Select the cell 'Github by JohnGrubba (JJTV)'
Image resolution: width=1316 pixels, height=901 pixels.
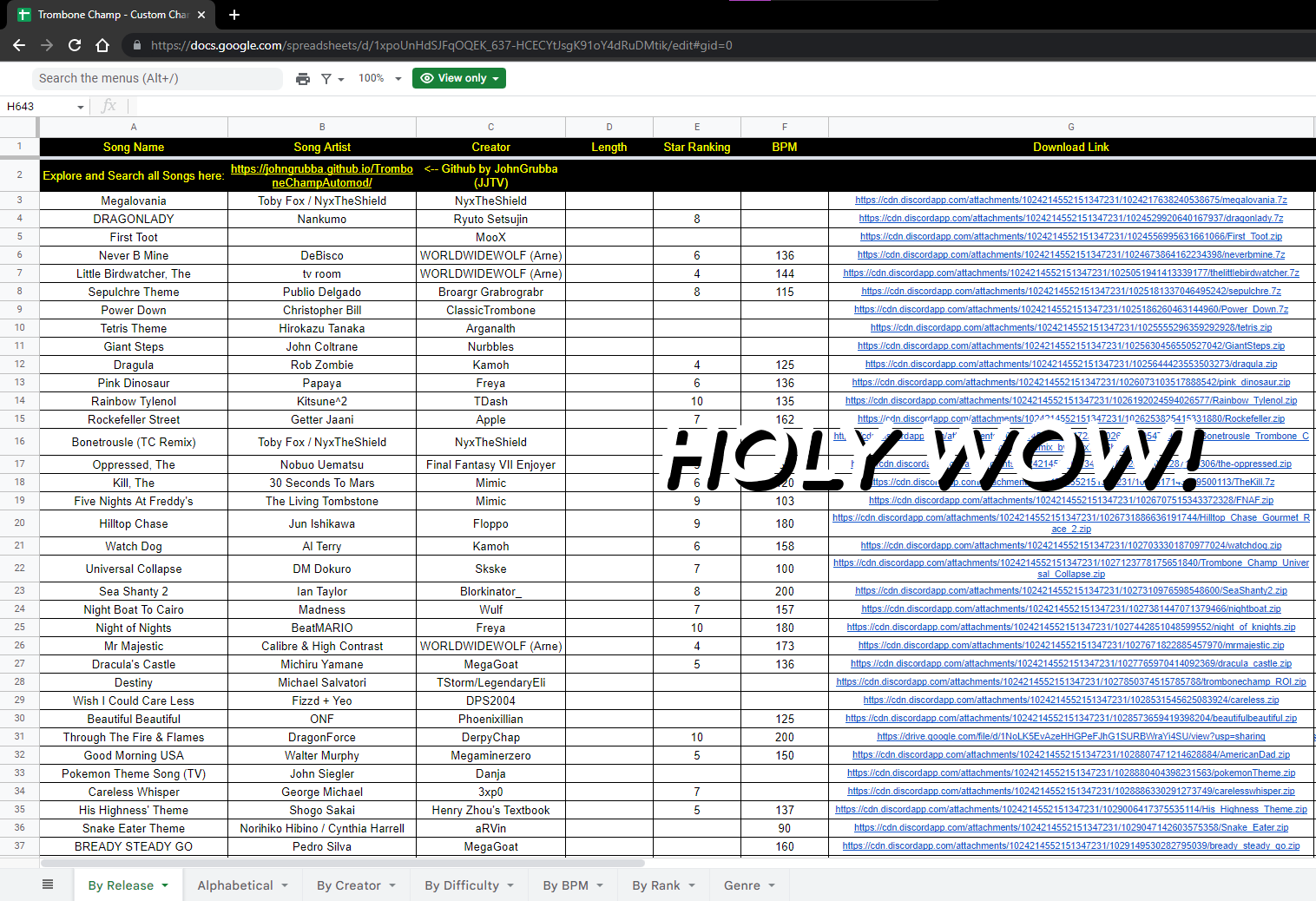coord(490,175)
